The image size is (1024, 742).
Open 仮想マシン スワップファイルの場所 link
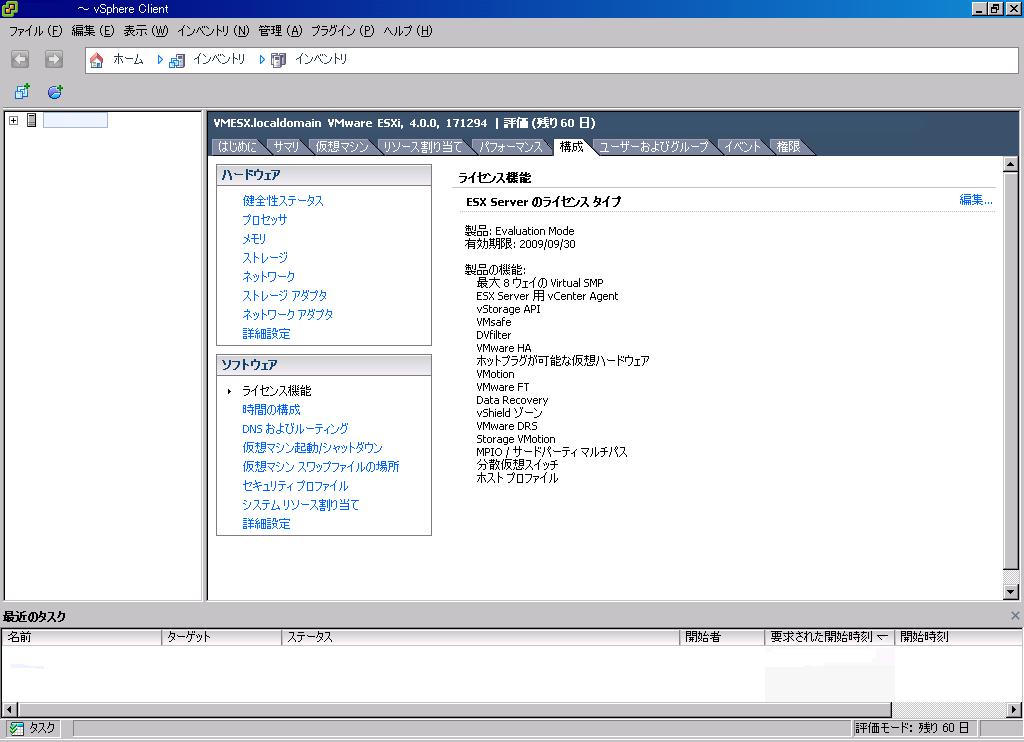(321, 467)
